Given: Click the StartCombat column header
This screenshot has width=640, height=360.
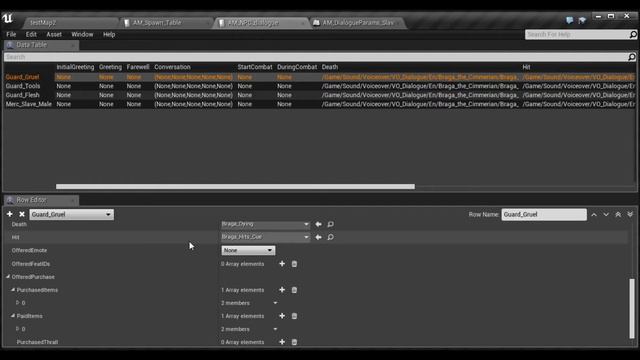Looking at the screenshot, I should tap(255, 67).
